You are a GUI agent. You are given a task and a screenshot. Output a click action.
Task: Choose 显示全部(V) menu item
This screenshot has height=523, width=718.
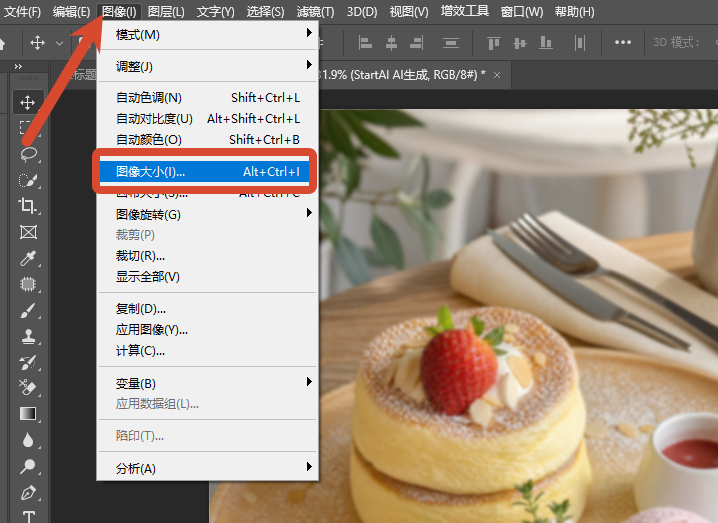[x=208, y=277]
